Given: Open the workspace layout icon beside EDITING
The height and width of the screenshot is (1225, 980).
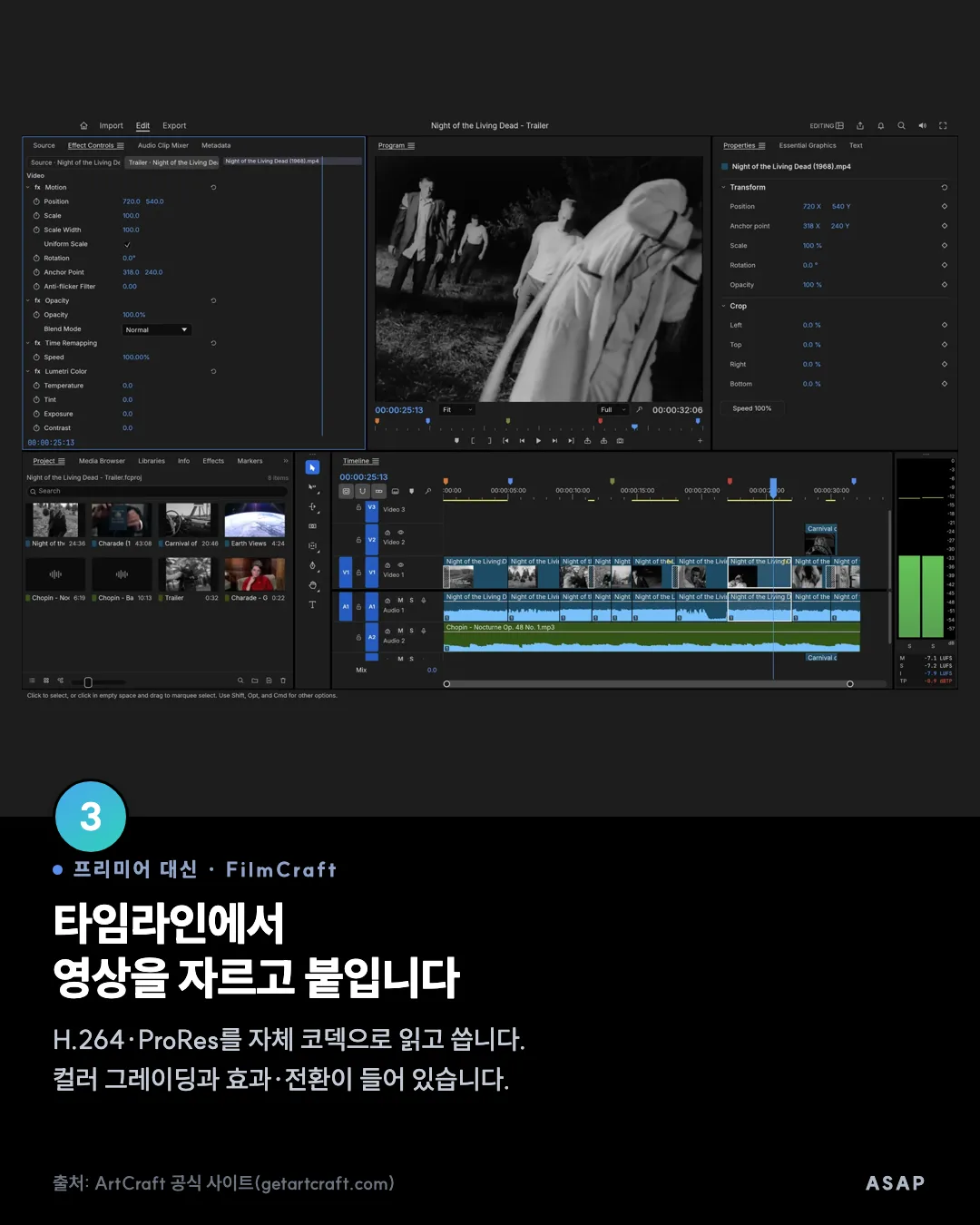Looking at the screenshot, I should (x=839, y=125).
